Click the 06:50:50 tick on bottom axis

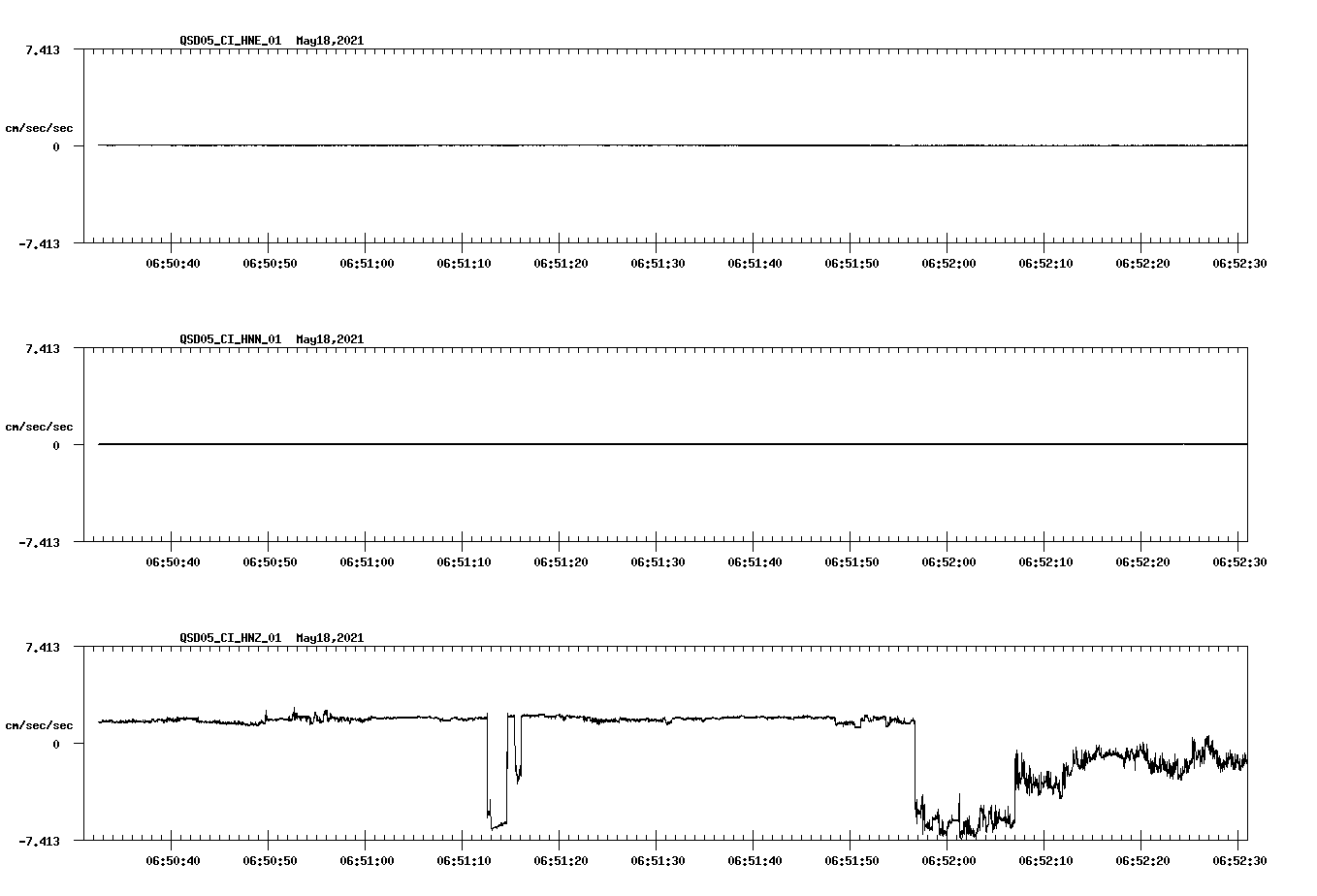pos(269,858)
